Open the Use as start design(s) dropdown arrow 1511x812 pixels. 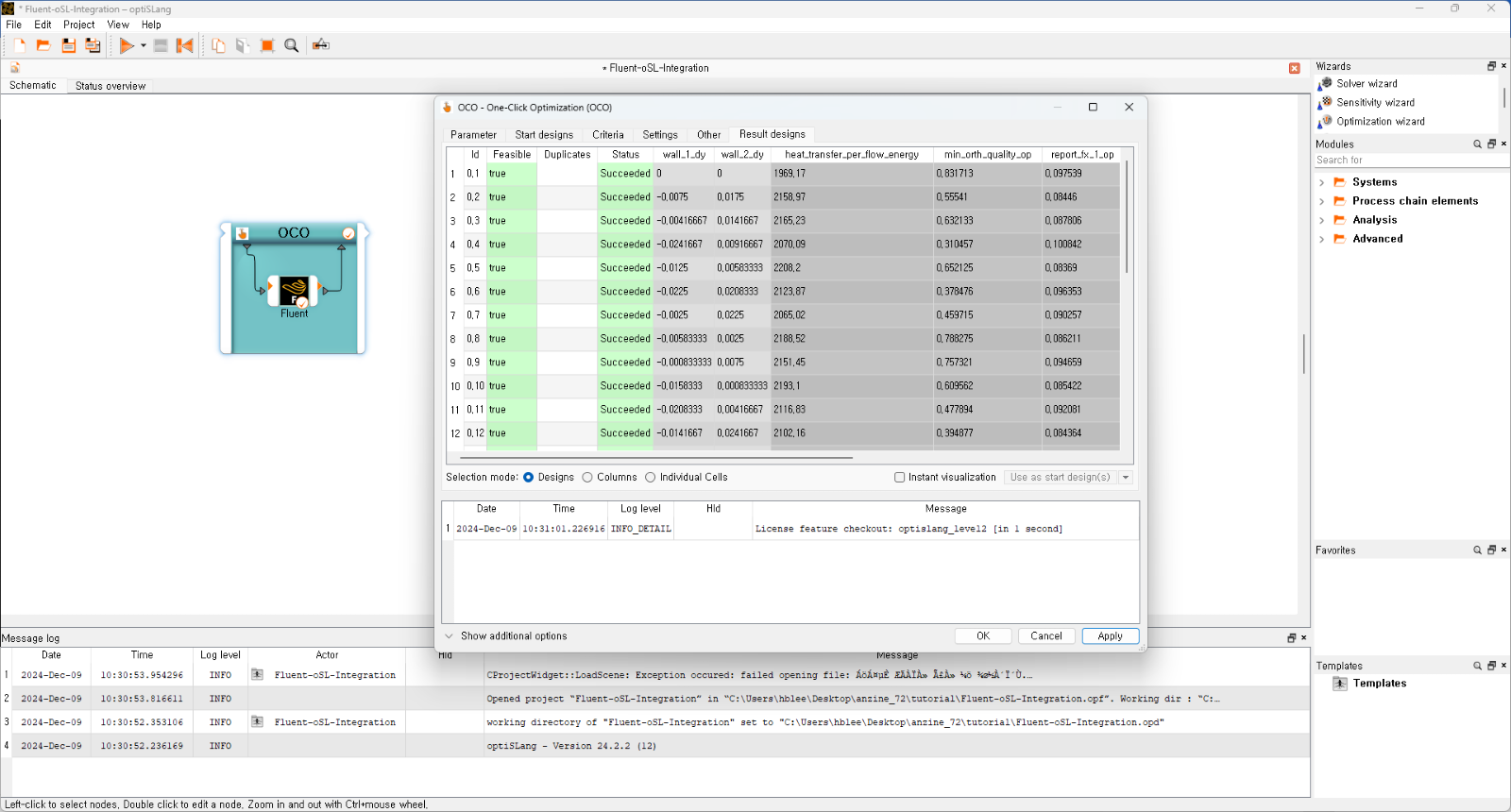(1126, 478)
